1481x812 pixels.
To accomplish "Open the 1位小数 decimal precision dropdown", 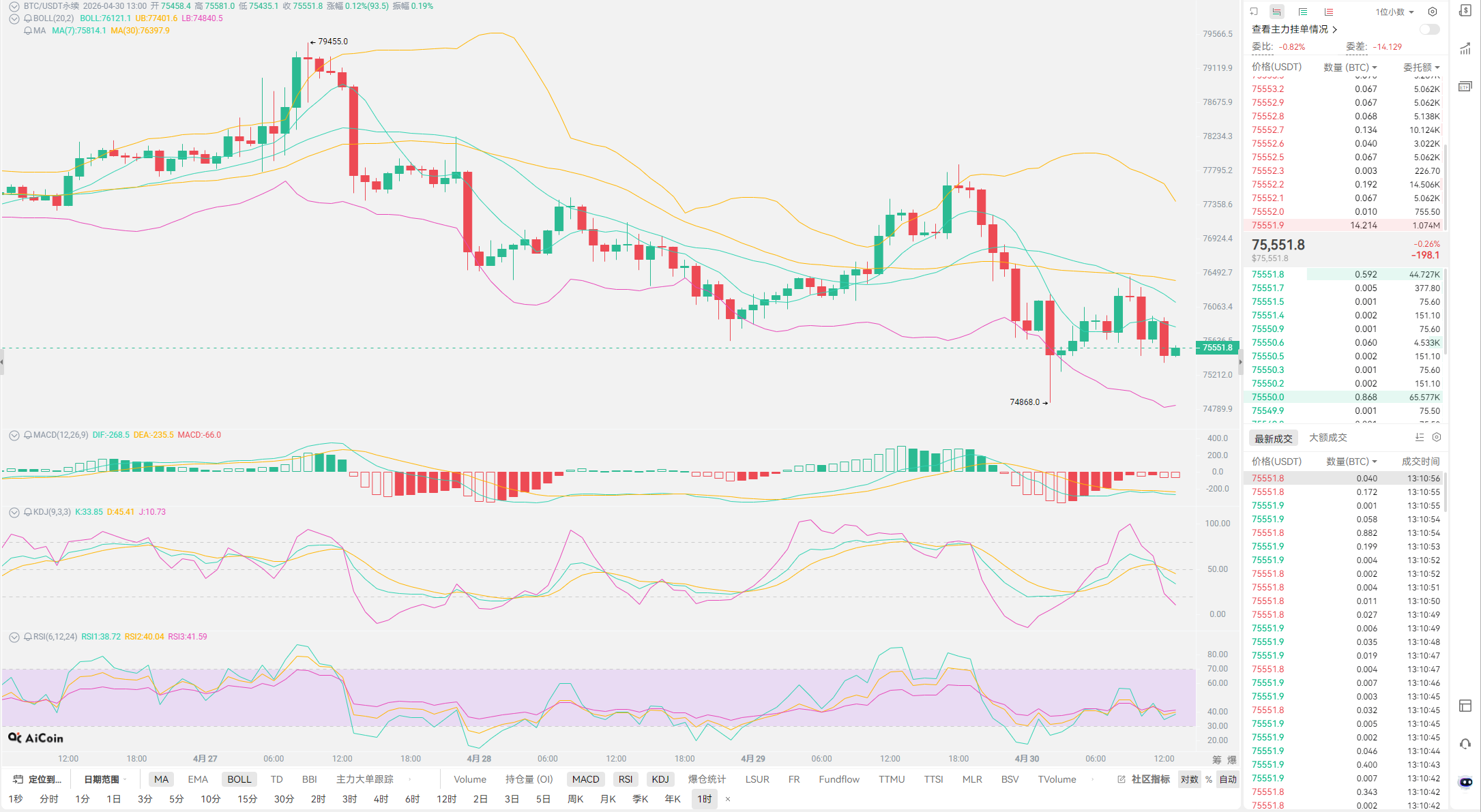I will point(1394,12).
